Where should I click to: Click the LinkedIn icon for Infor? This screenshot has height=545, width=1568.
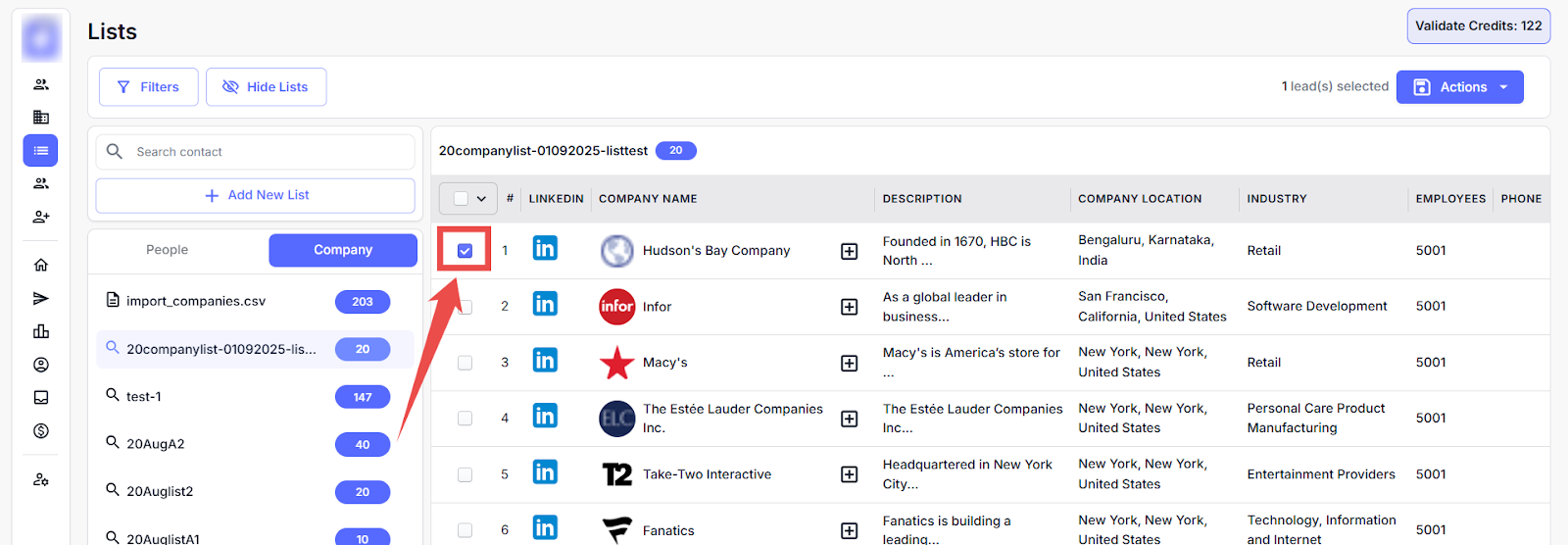(x=545, y=305)
